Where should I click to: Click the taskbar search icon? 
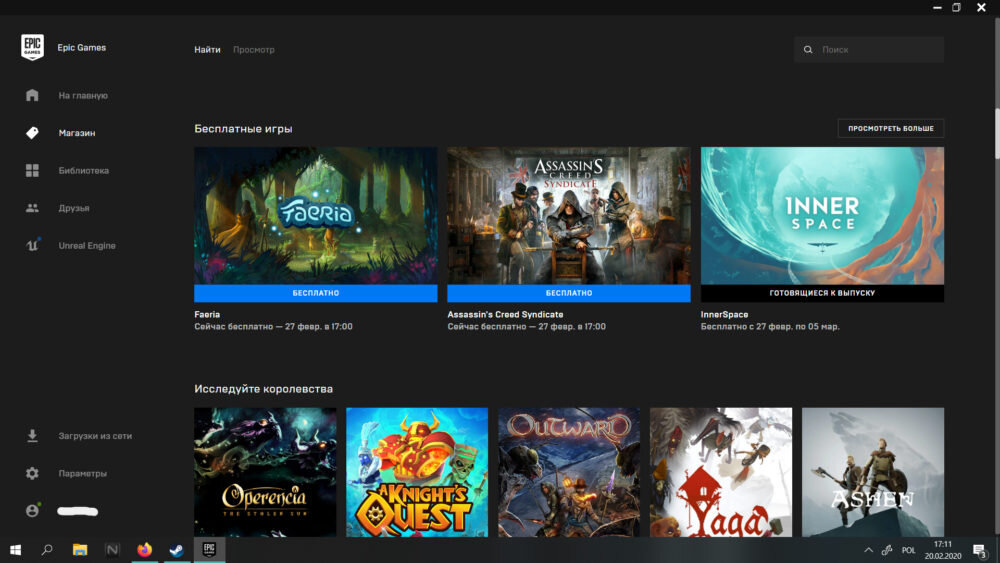[x=47, y=550]
